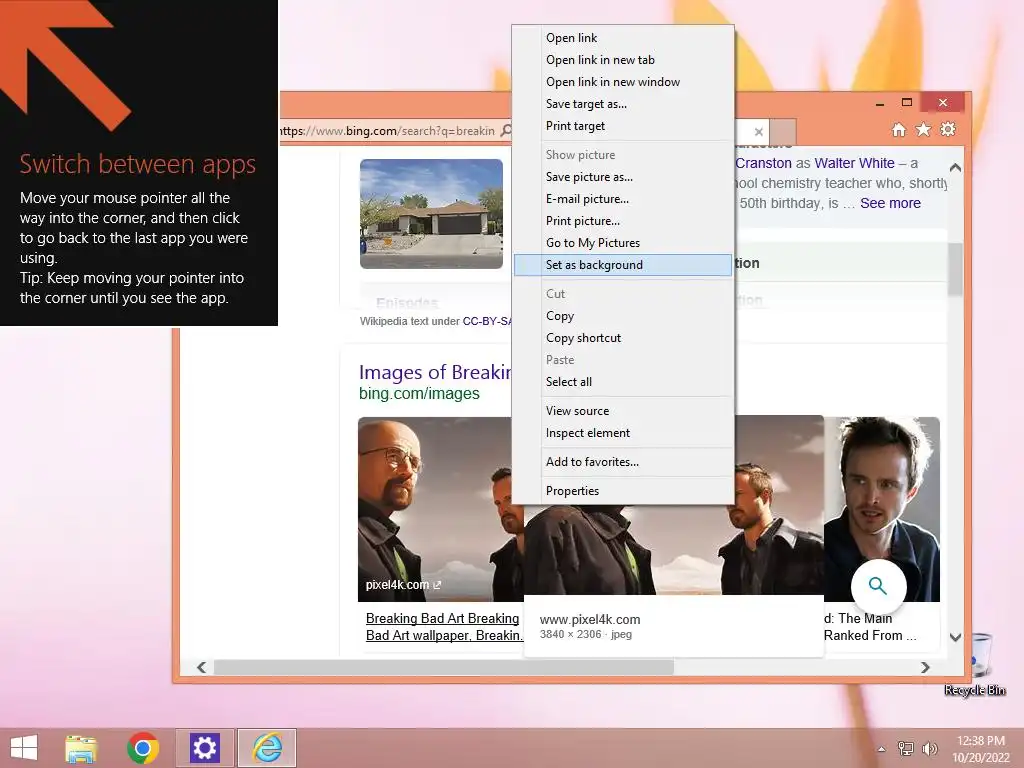The width and height of the screenshot is (1024, 768).
Task: Click Print target menu entry
Action: click(x=622, y=126)
